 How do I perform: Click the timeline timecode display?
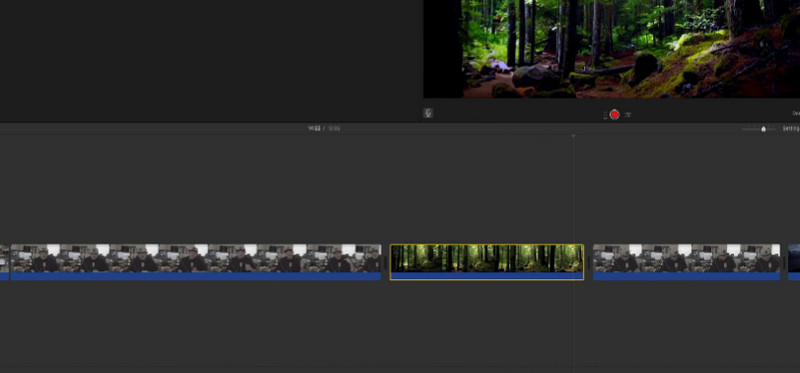[324, 129]
